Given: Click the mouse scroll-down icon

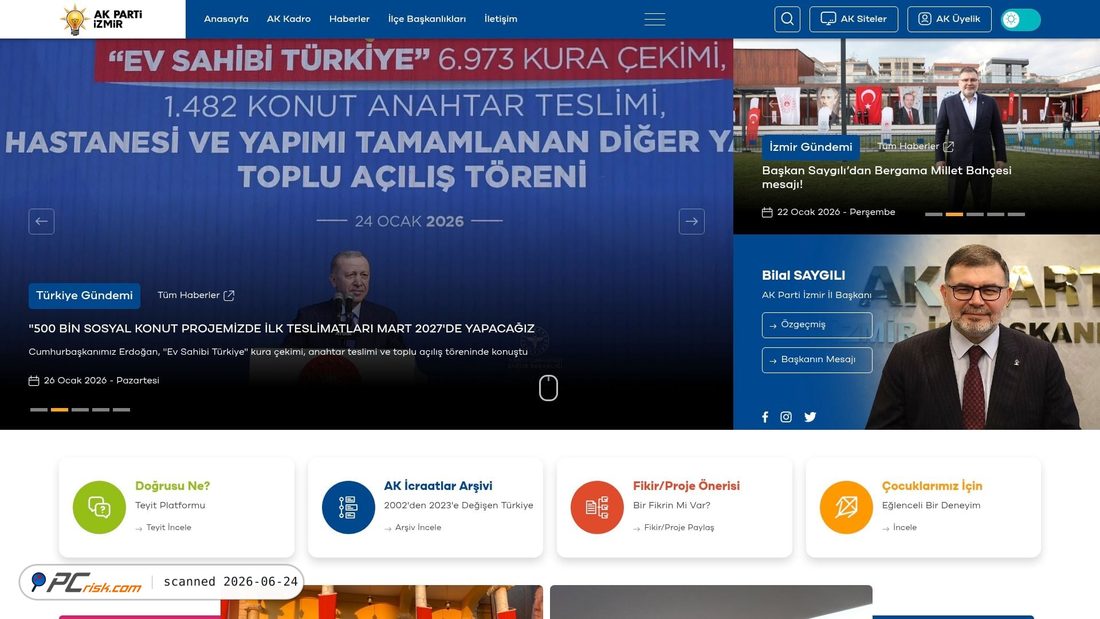Looking at the screenshot, I should tap(549, 388).
